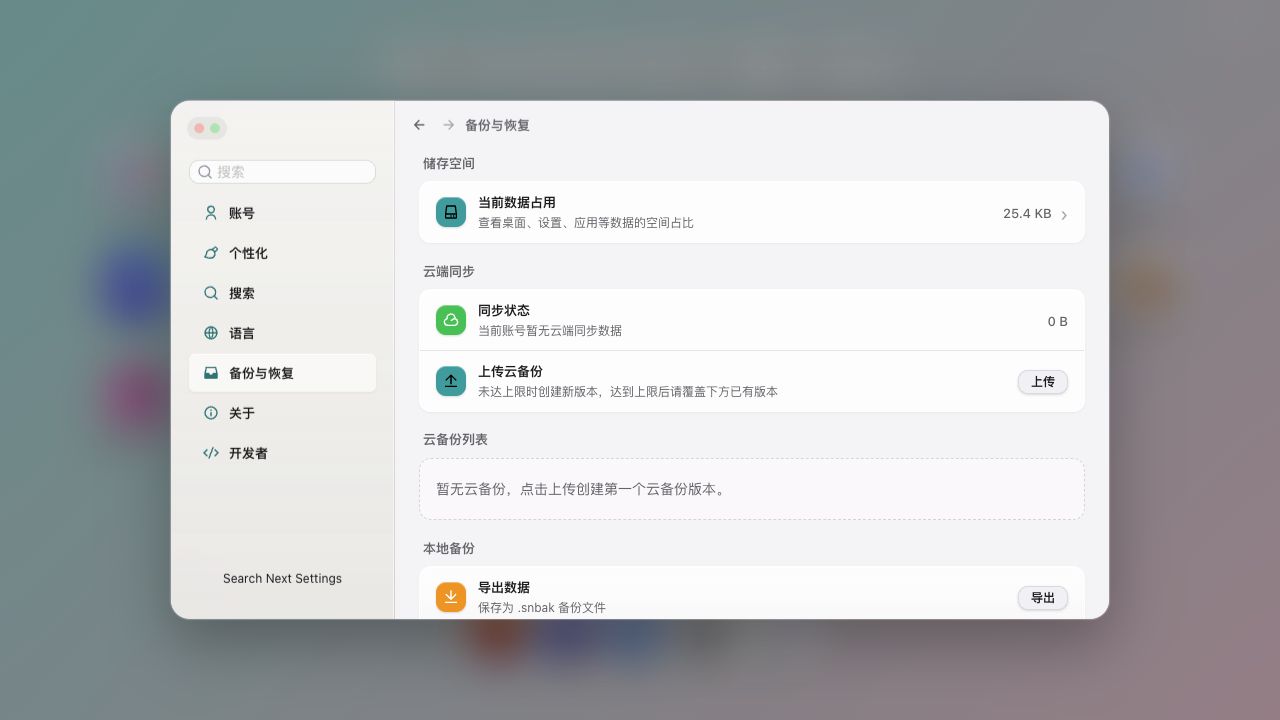
Task: Click the red close window button
Action: (199, 128)
